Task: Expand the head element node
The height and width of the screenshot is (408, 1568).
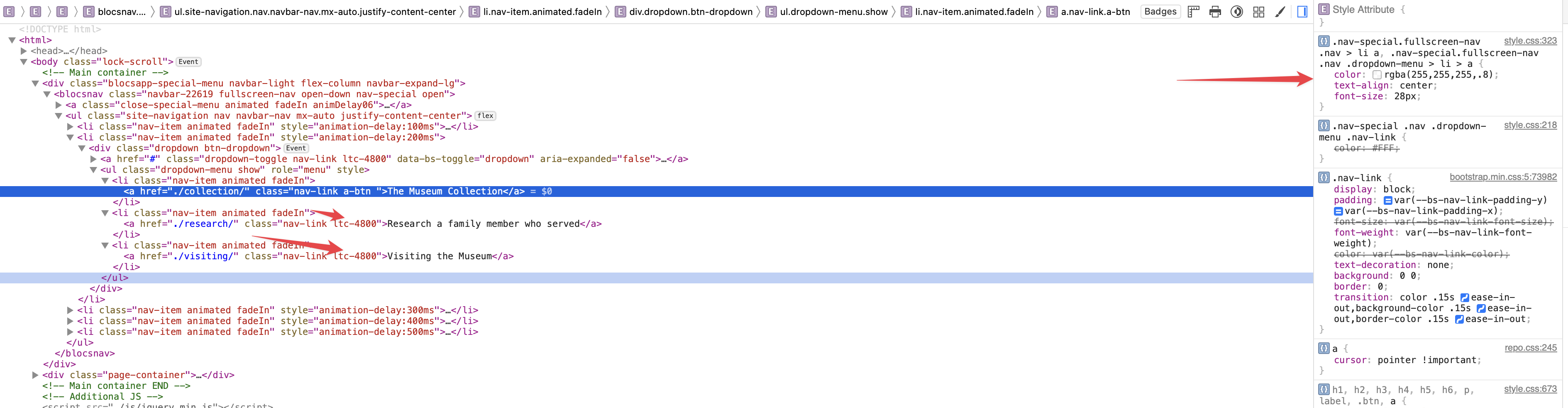Action: 24,51
